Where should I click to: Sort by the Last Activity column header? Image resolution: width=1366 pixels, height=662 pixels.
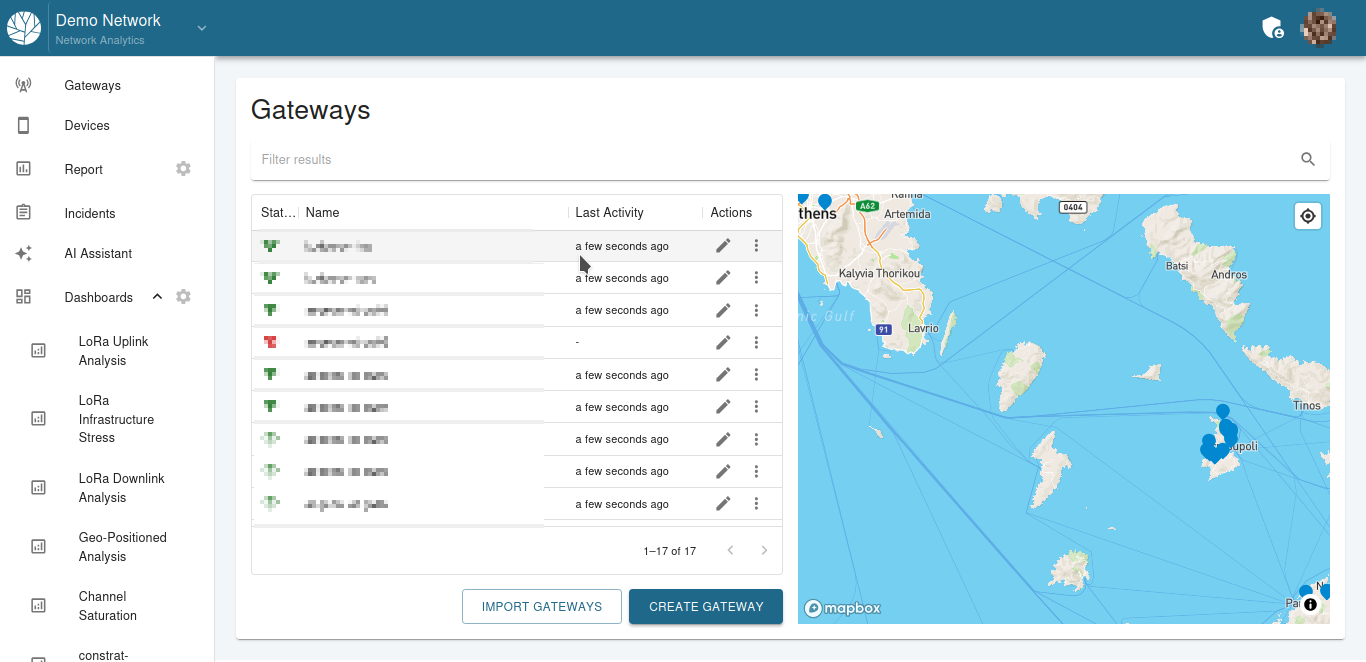[x=610, y=213]
